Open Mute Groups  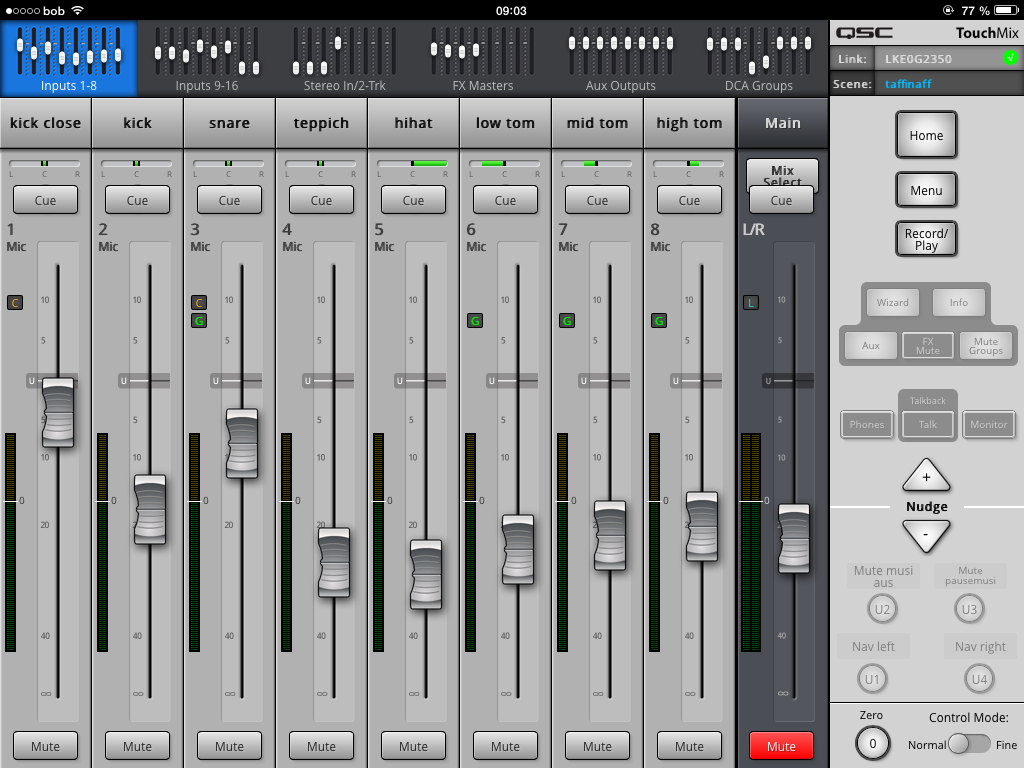(985, 345)
